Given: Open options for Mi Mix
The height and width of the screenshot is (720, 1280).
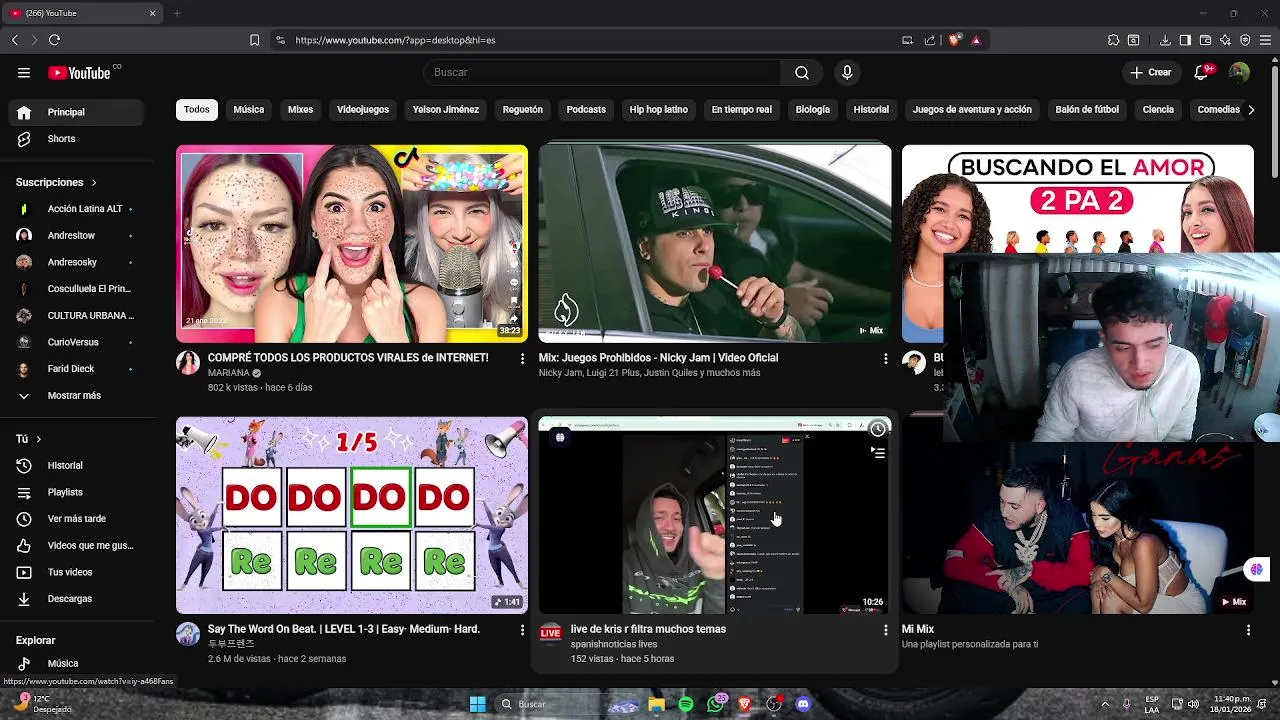Looking at the screenshot, I should [1248, 630].
